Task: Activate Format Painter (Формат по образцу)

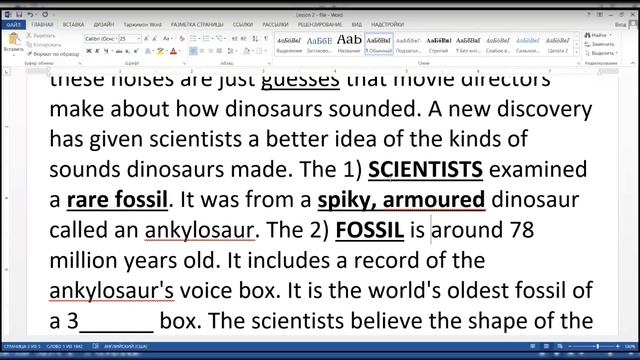Action: [x=53, y=53]
